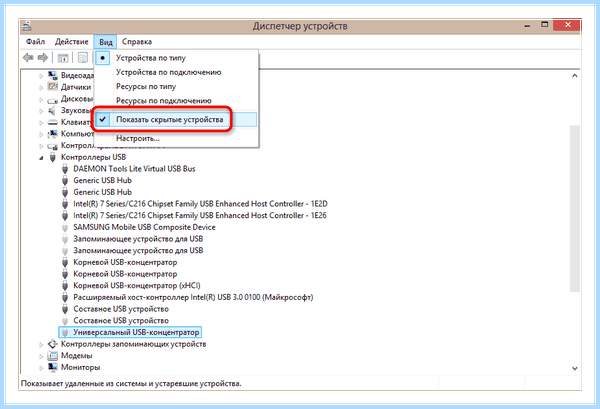Click the Универсальный USB-концентратор device icon

point(65,332)
